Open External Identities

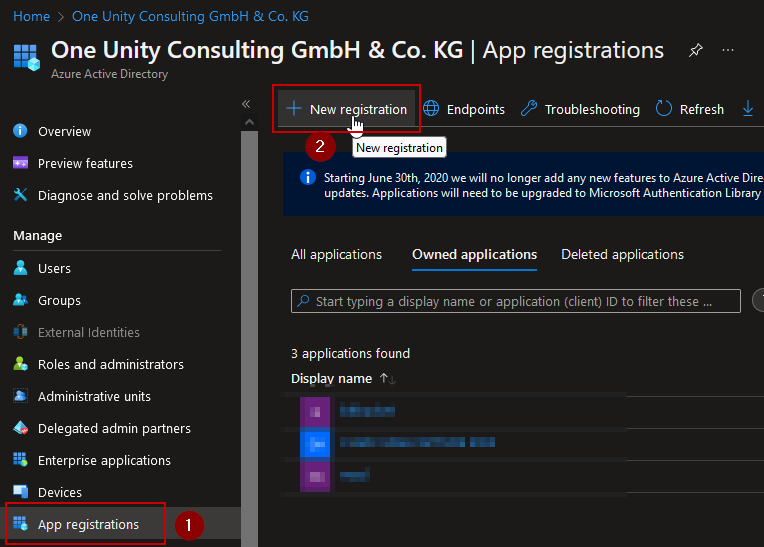click(x=89, y=333)
